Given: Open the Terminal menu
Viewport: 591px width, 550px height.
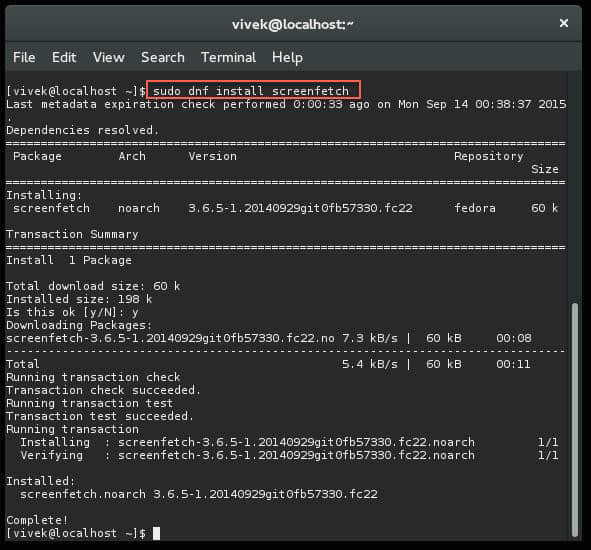Looking at the screenshot, I should point(228,57).
